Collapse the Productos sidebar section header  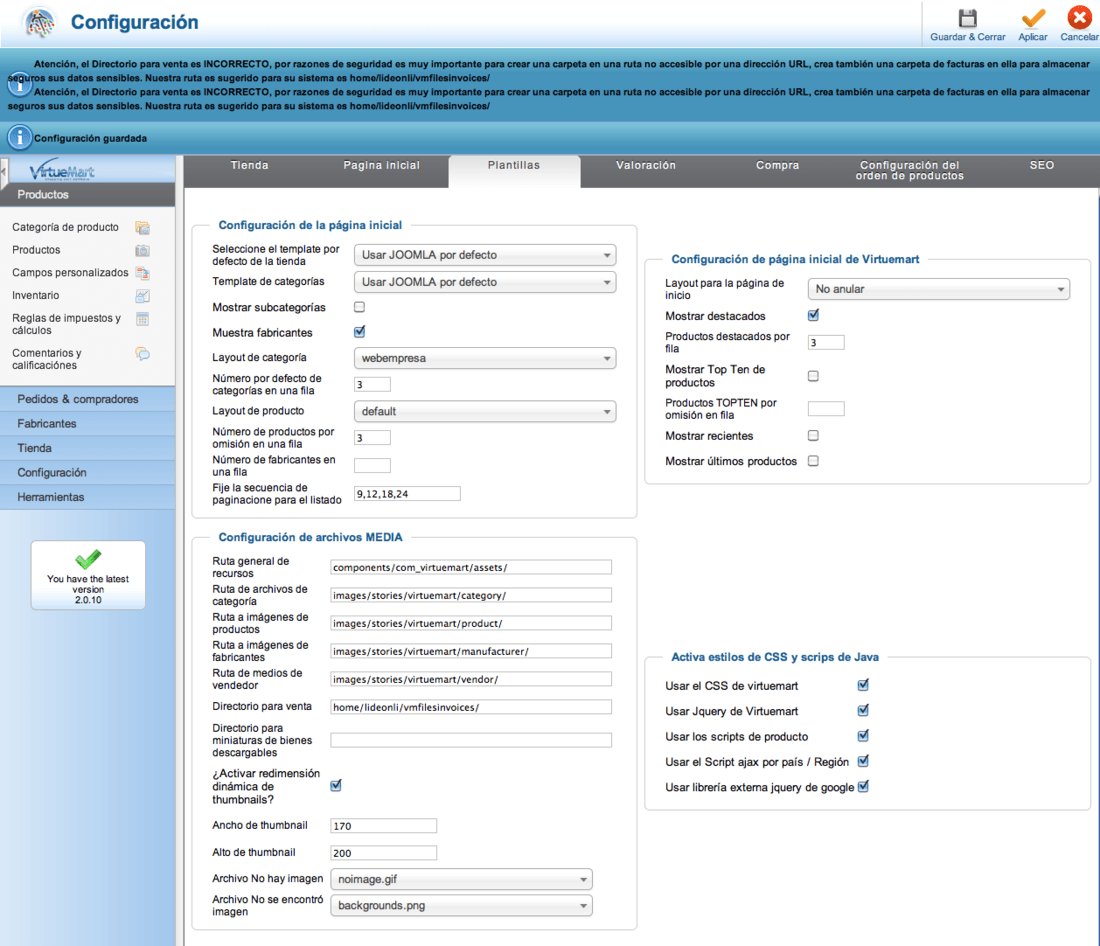tap(88, 195)
